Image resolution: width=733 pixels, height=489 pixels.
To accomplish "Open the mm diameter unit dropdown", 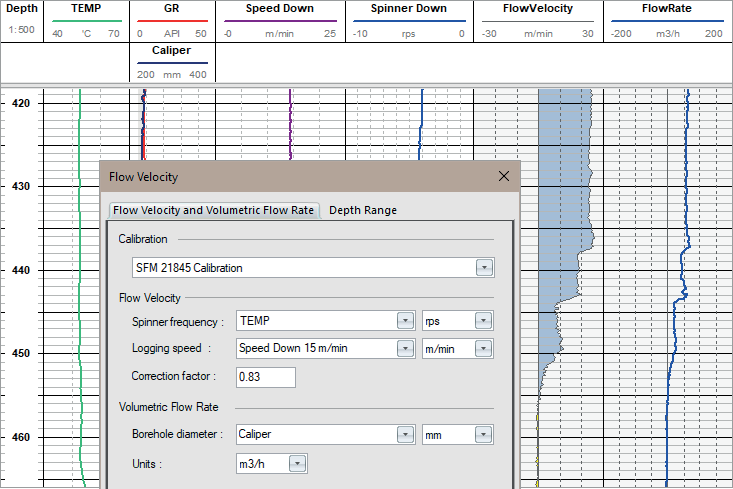I will [x=484, y=435].
